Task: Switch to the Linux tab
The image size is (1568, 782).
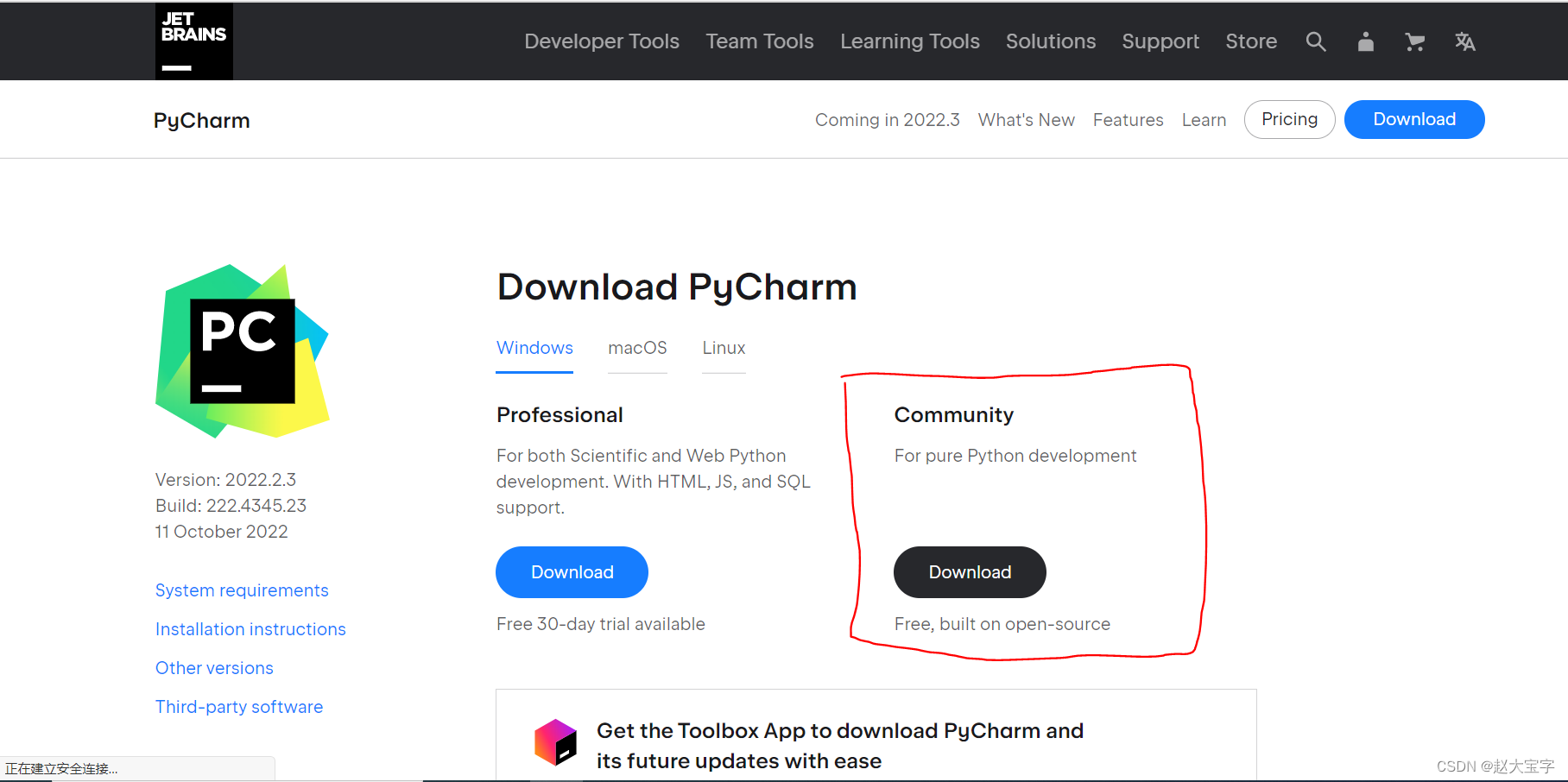Action: pyautogui.click(x=723, y=348)
